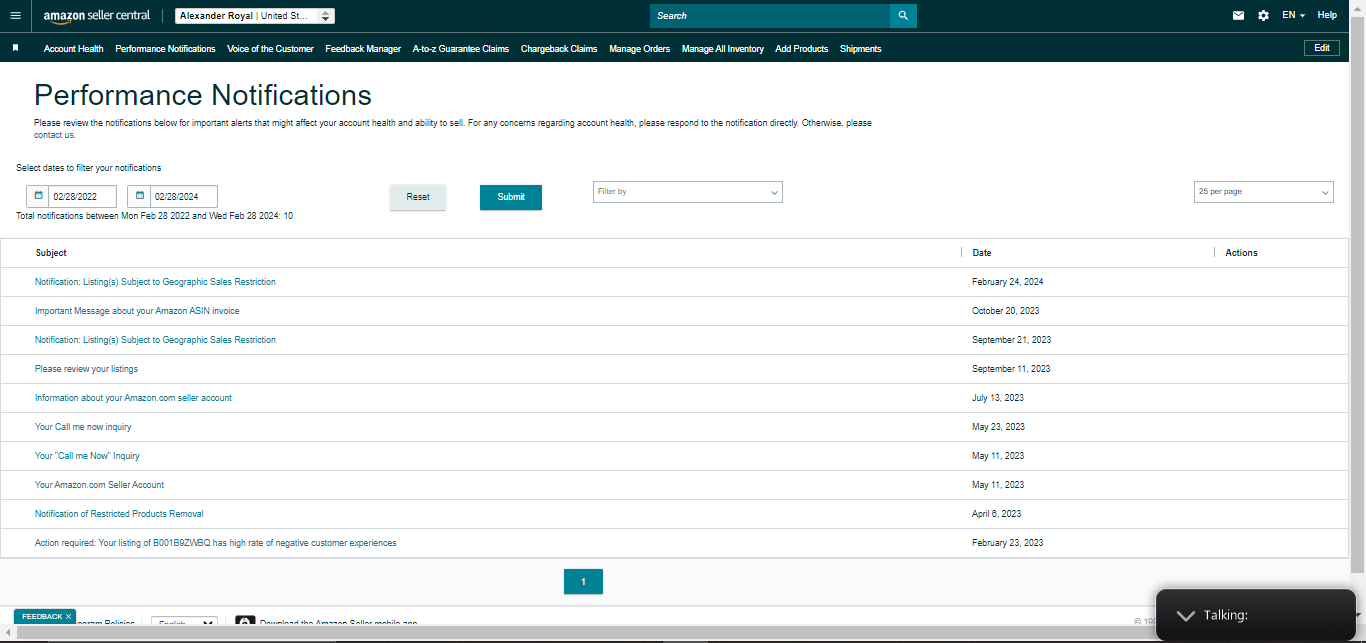
Task: Open Information about your Amazon.com seller account
Action: [133, 398]
